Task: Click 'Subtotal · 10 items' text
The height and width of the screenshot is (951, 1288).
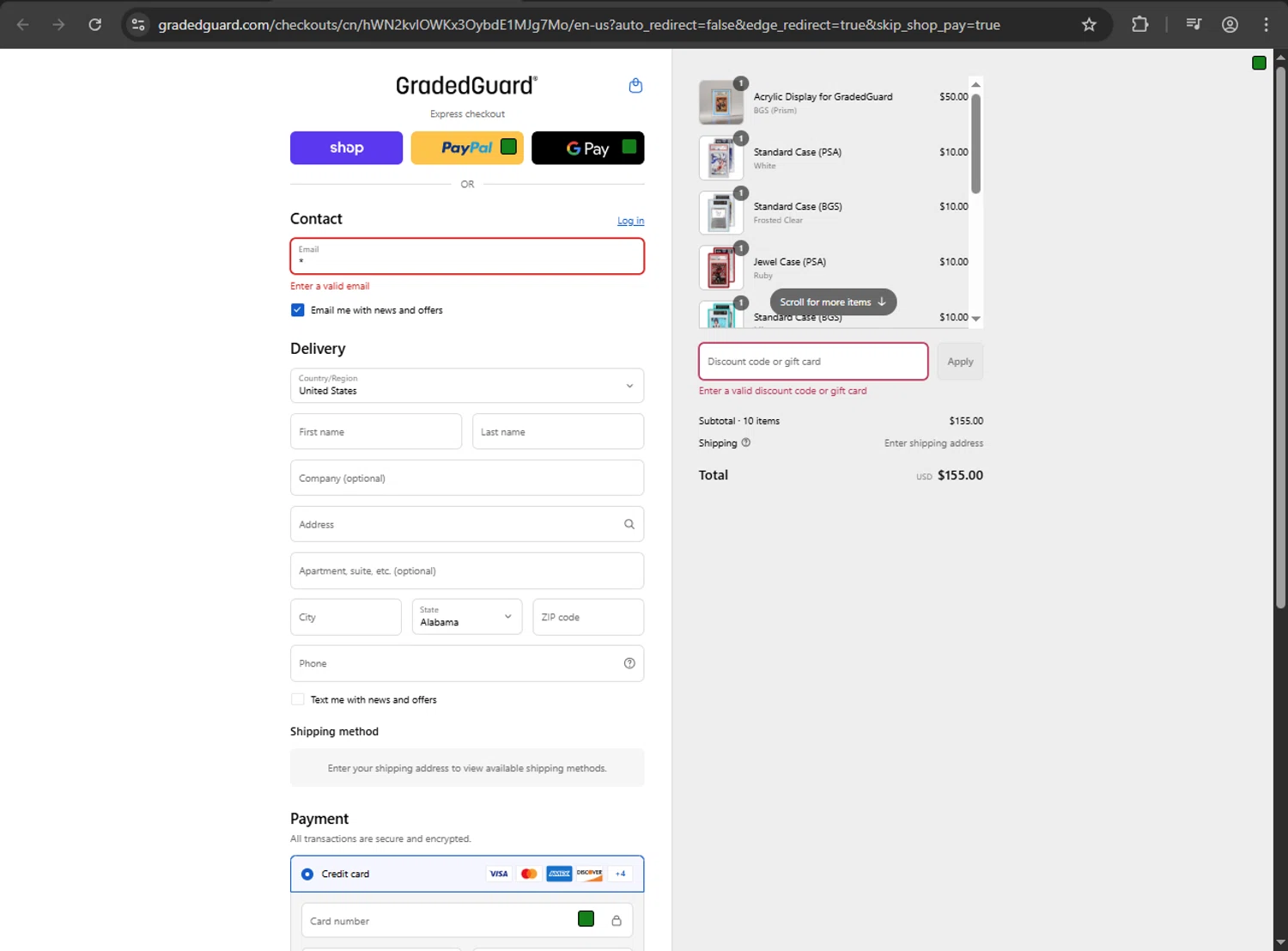Action: 739,421
